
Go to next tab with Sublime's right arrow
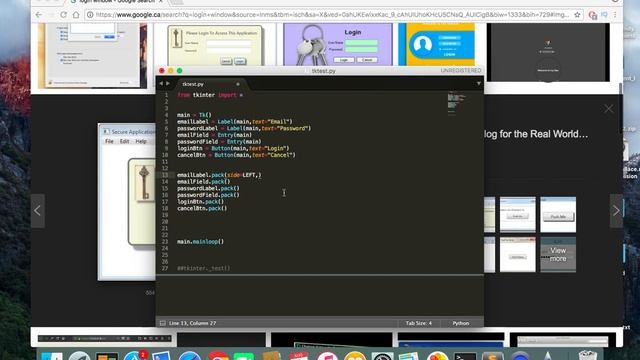coord(168,84)
